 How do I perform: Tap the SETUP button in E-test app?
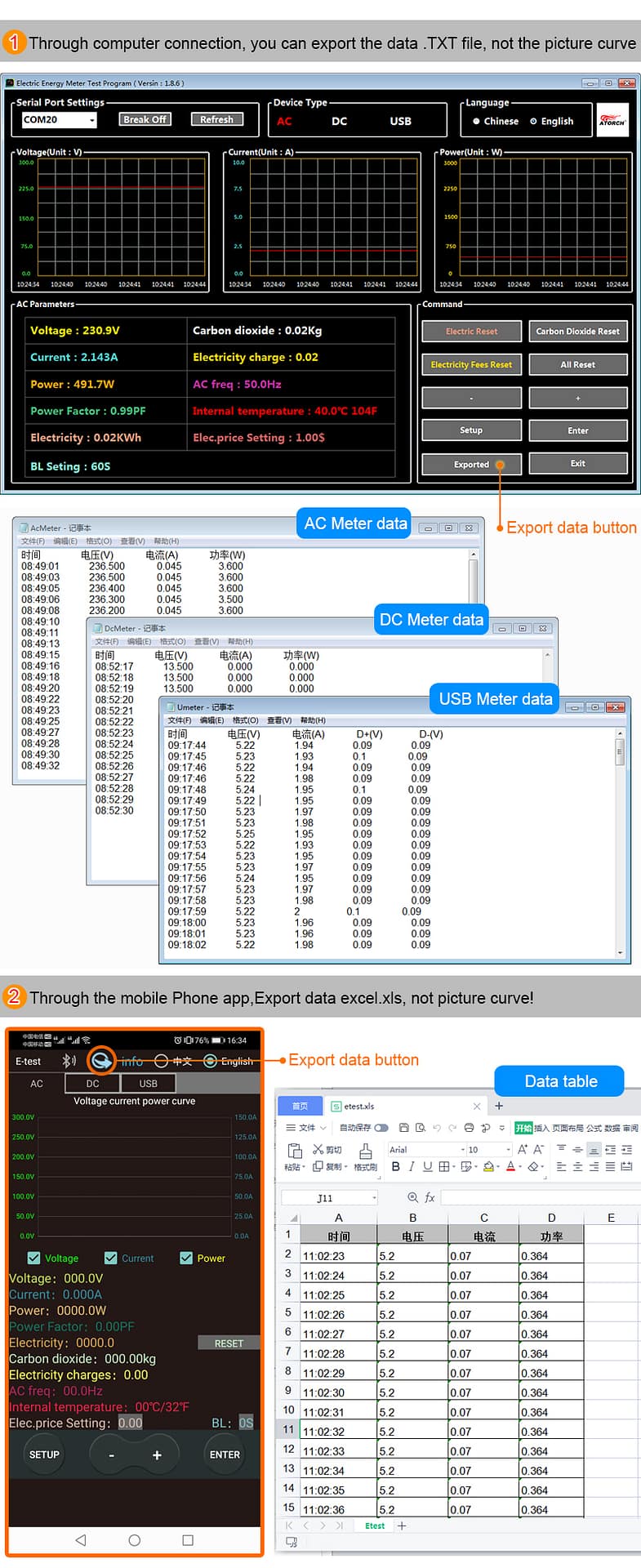point(44,1454)
